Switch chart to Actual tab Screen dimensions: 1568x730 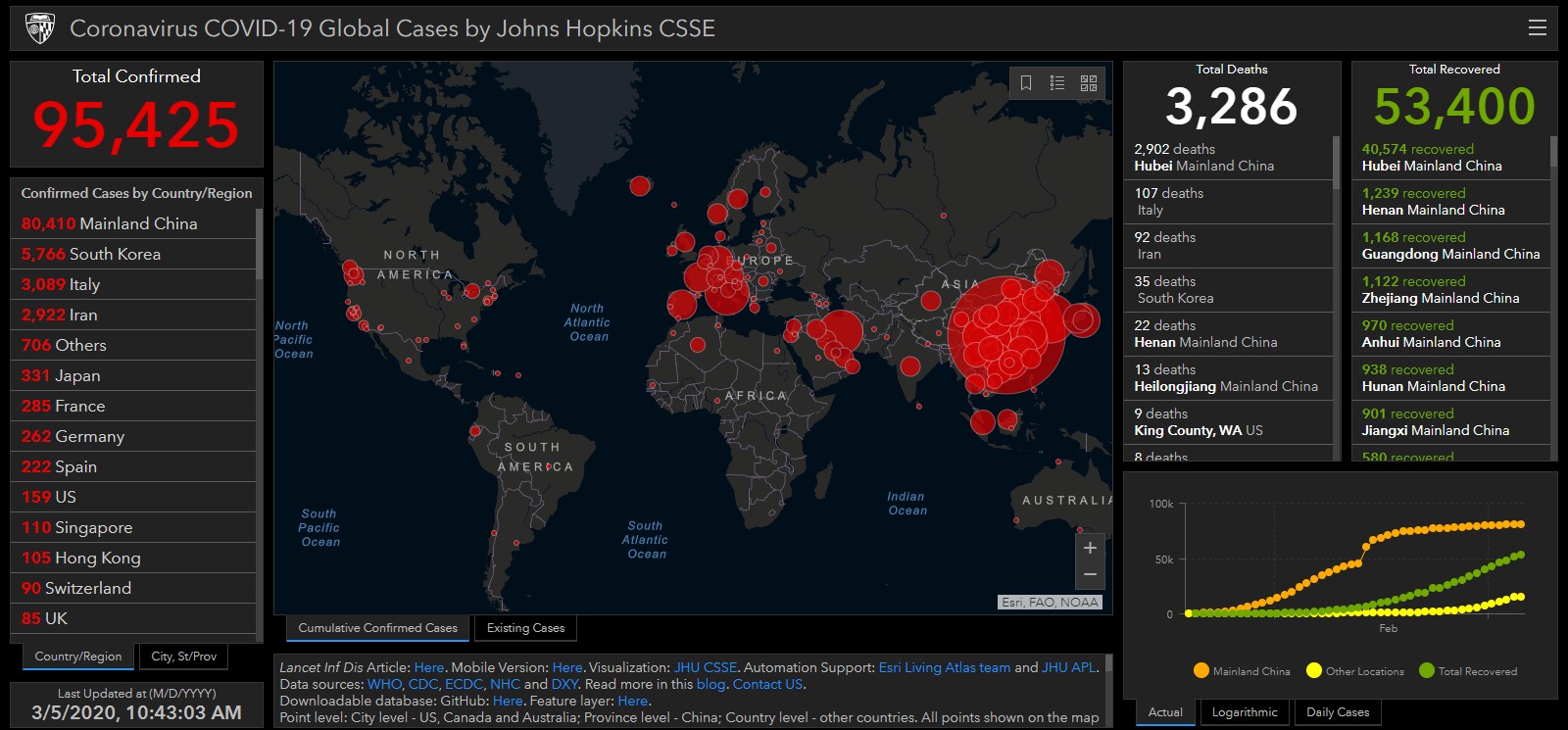[x=1165, y=712]
